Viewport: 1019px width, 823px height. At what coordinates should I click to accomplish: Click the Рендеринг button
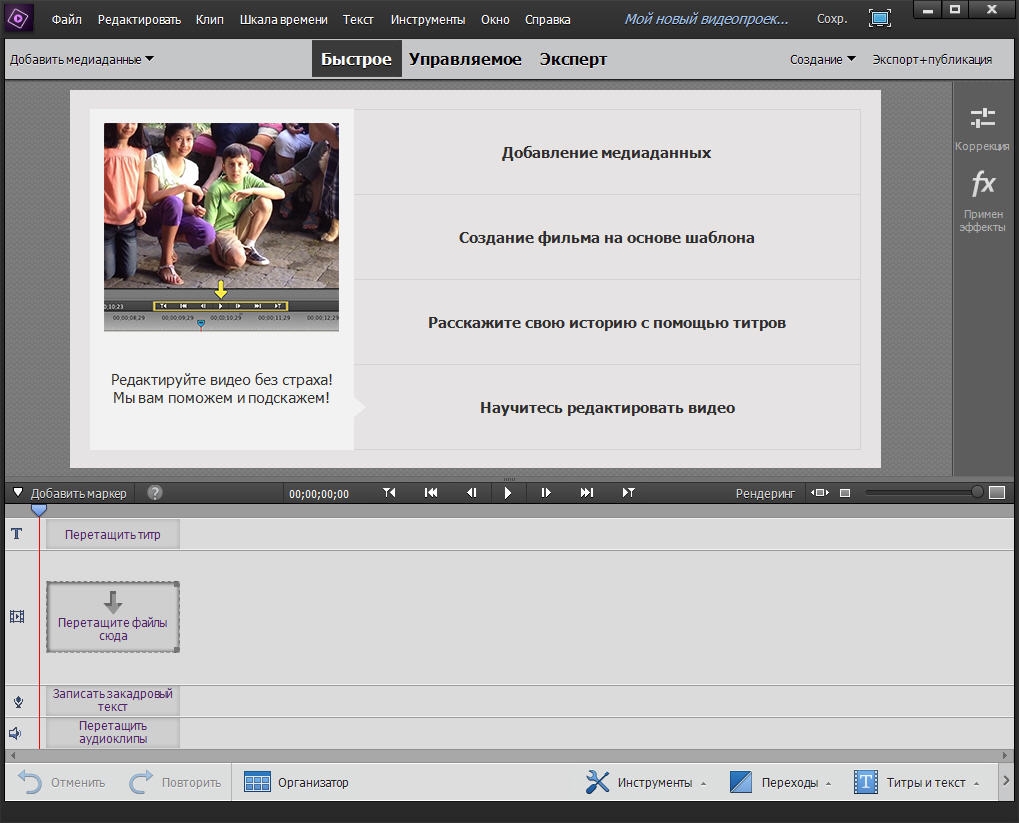coord(765,493)
